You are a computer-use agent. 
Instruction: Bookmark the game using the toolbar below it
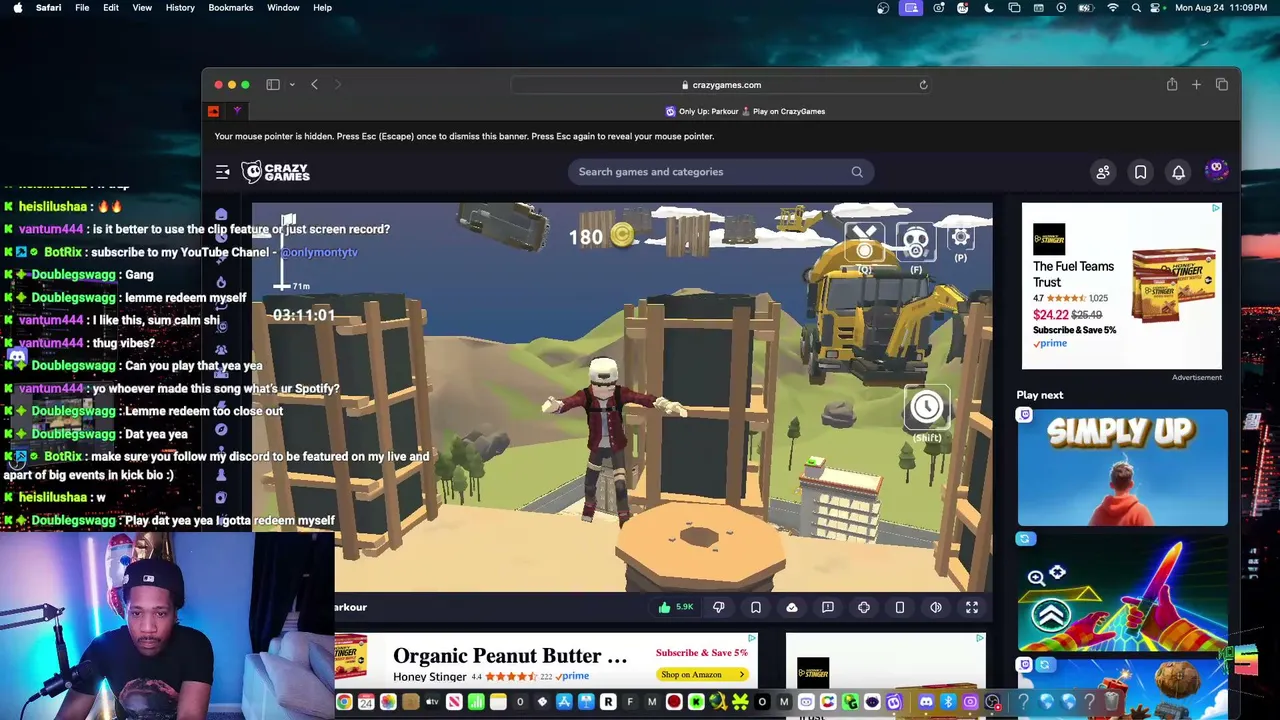coord(756,607)
